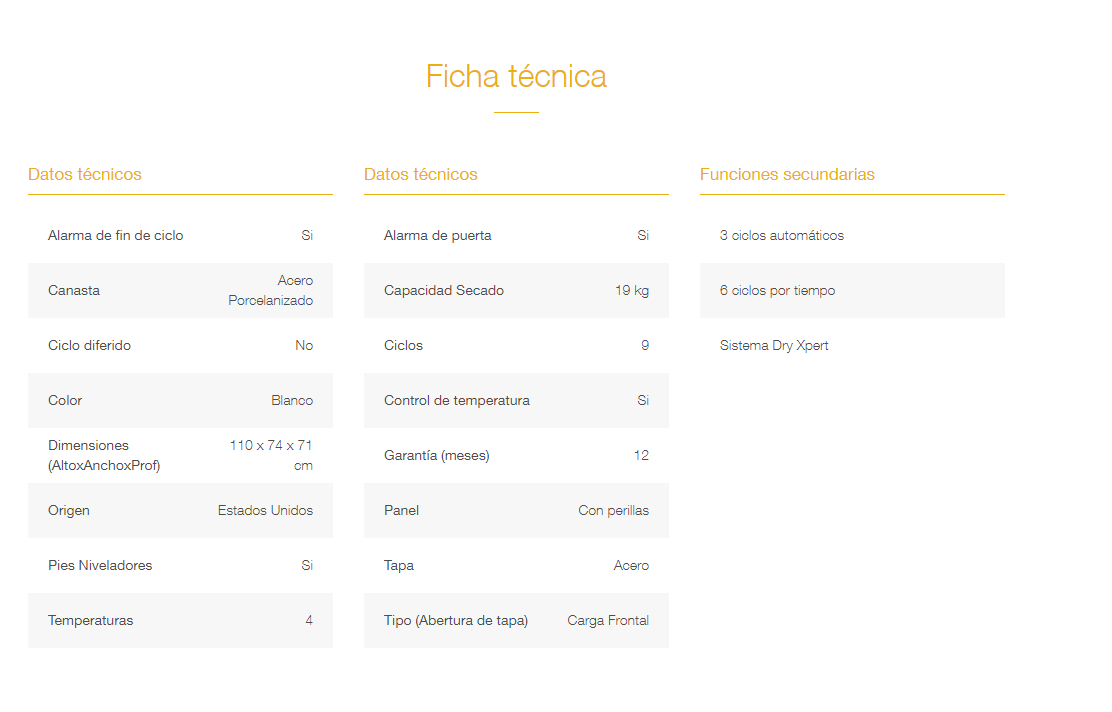Screen dimensions: 1112x712
Task: Select the Dimensiones (AltoxAnchoxProf) row
Action: pos(180,455)
